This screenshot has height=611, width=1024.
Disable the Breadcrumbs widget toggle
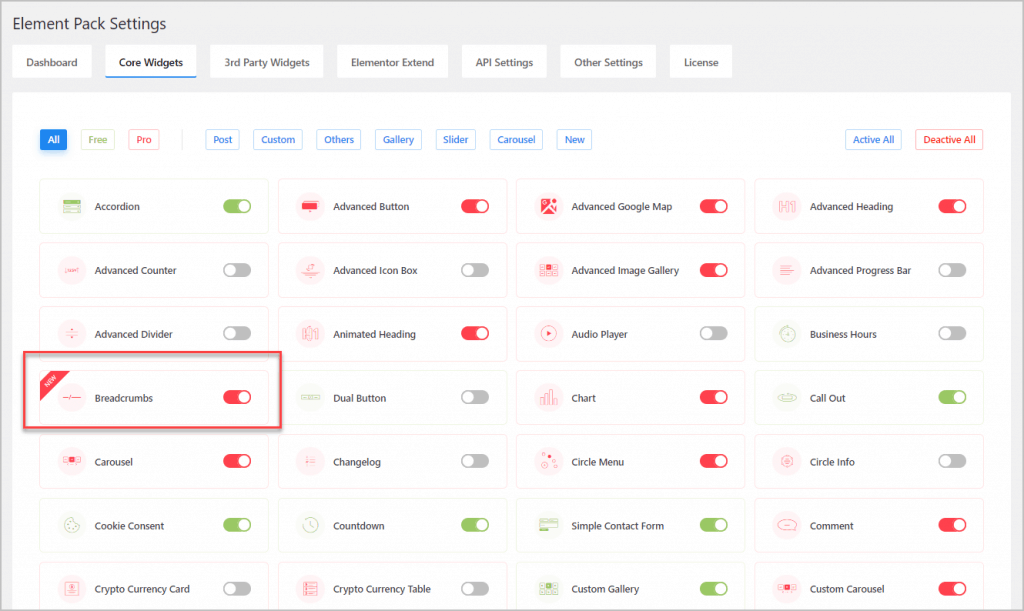click(x=237, y=398)
